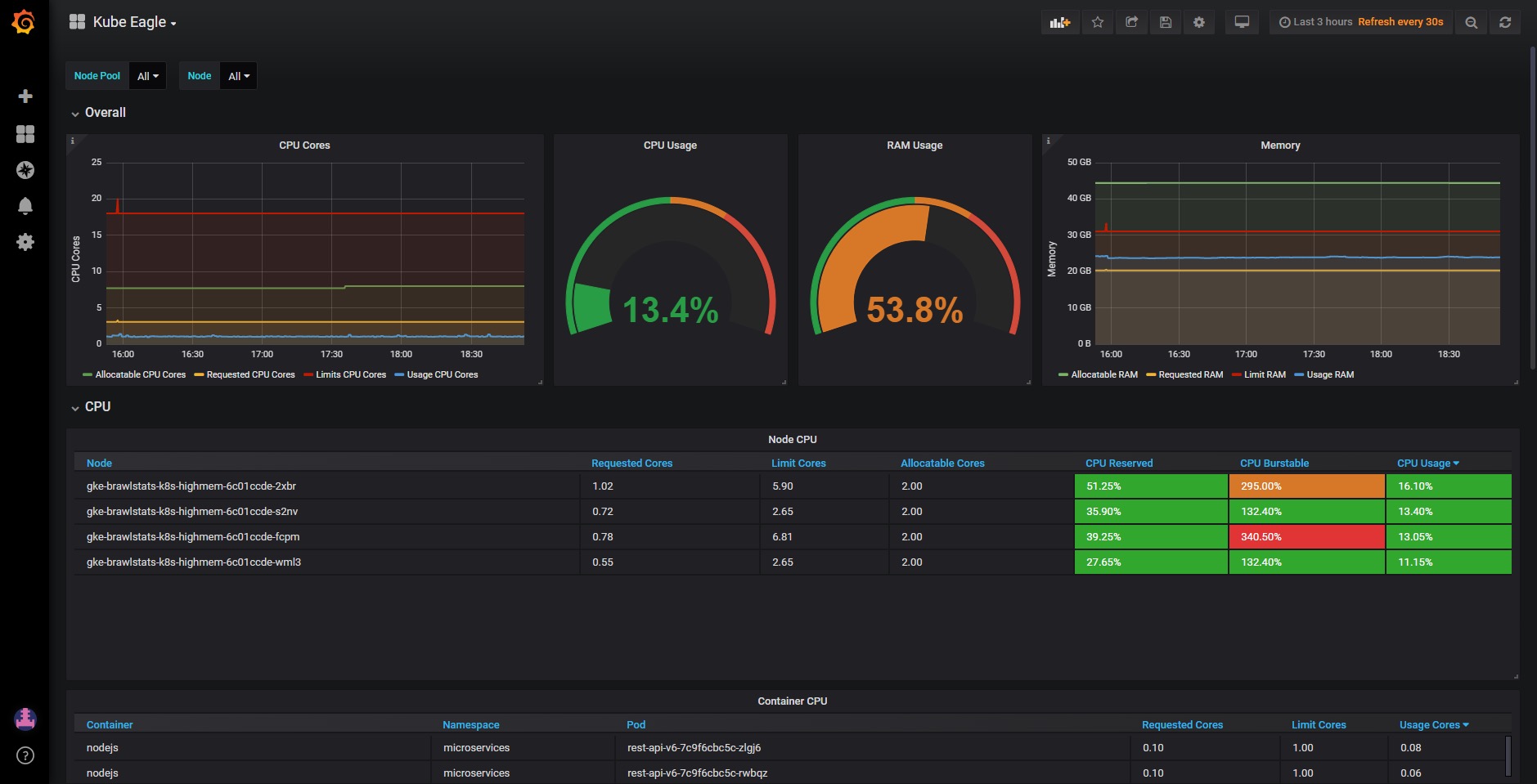
Task: Sort Container CPU table by Namespace column
Action: point(470,724)
